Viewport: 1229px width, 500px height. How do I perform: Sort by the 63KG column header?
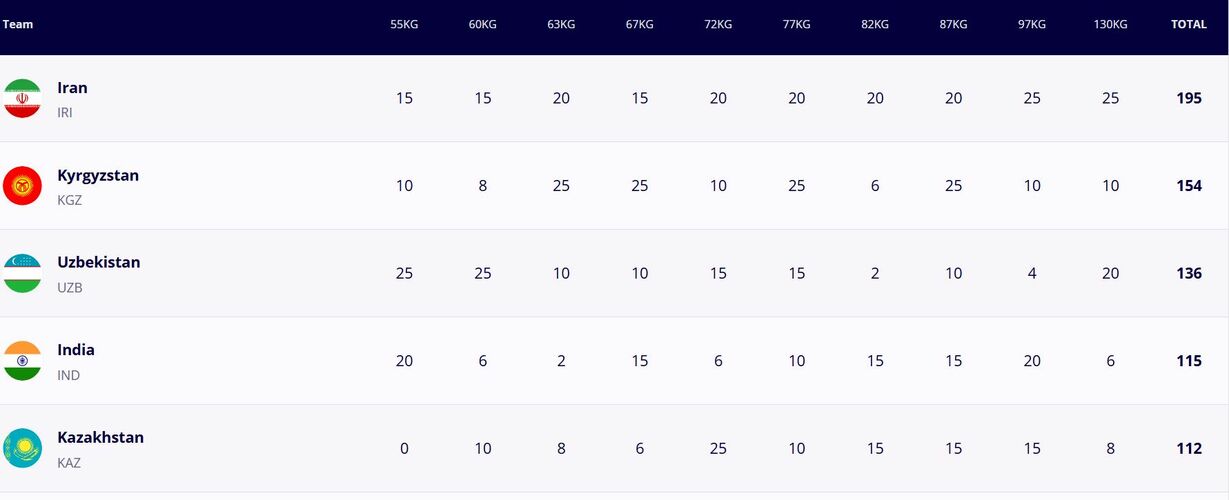tap(561, 24)
